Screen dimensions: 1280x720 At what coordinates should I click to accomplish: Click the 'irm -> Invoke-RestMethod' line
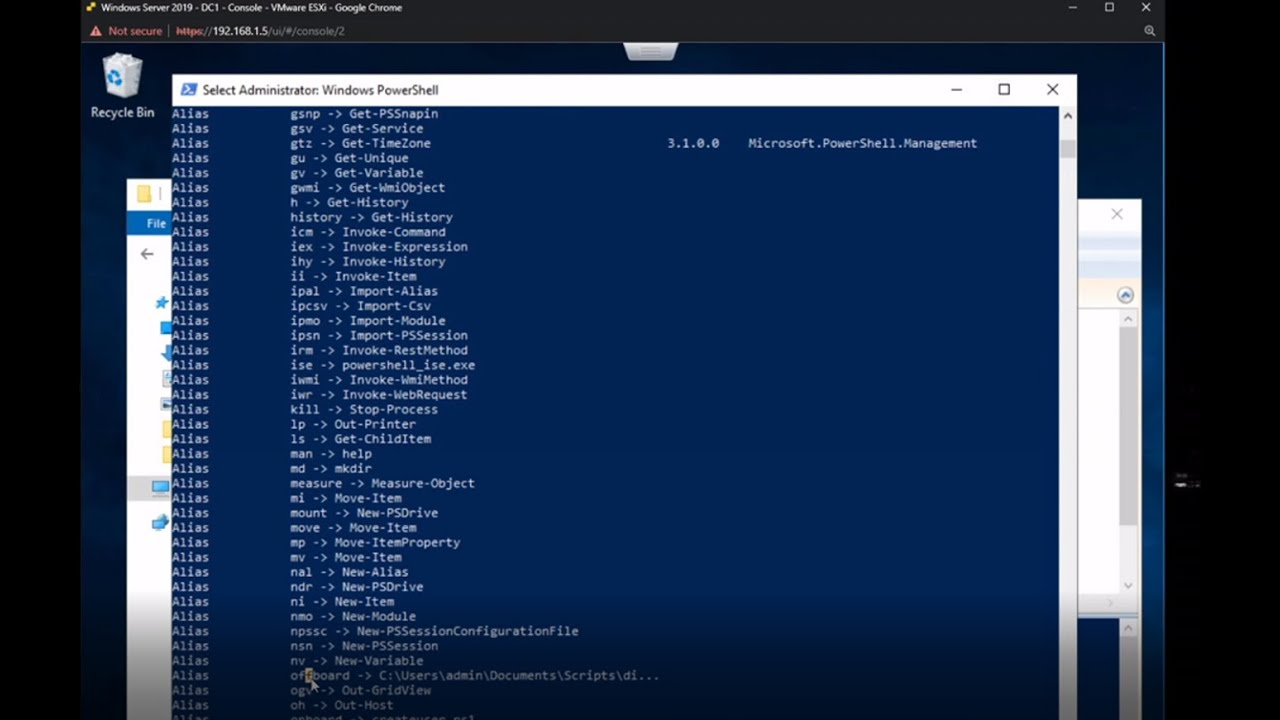tap(378, 350)
